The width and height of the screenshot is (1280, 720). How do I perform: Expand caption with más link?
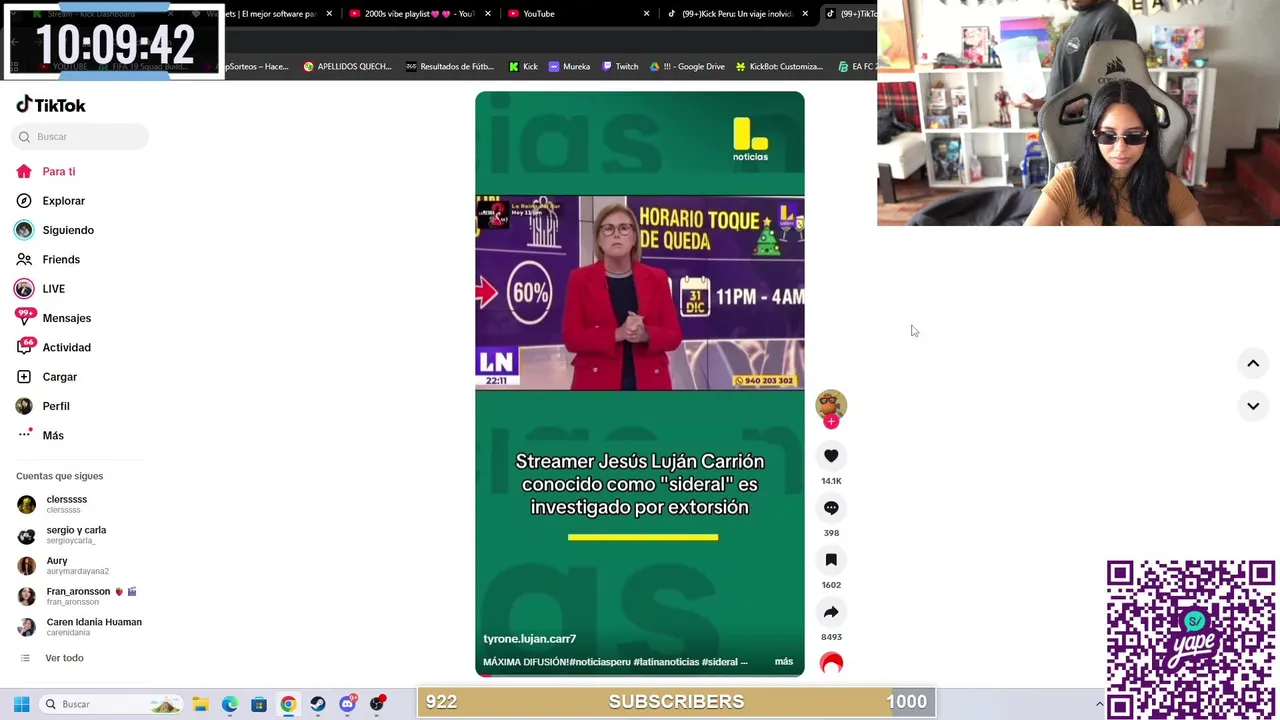tap(784, 662)
